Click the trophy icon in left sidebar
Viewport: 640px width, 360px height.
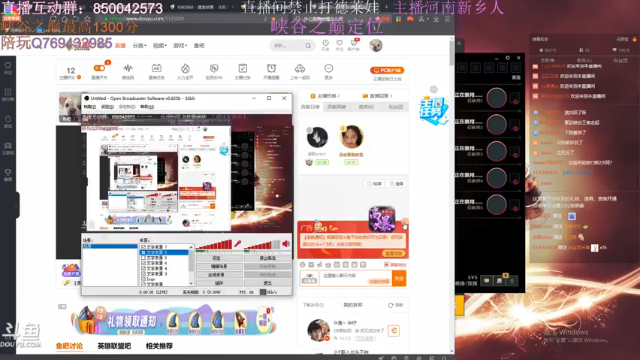[8, 172]
